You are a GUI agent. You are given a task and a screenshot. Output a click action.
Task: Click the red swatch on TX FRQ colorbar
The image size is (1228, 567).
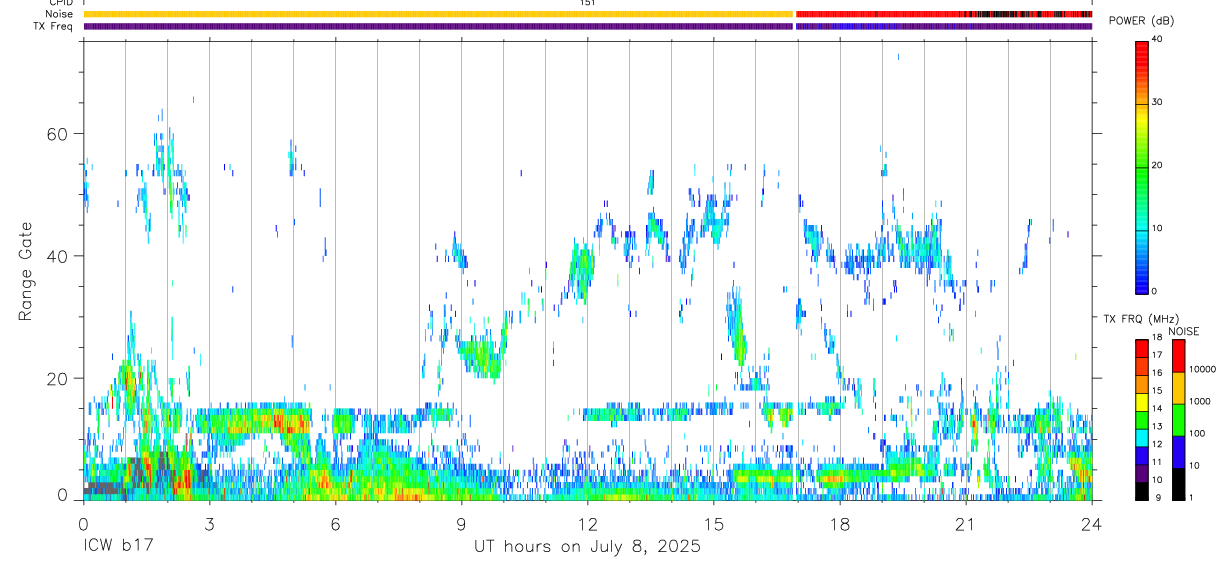pyautogui.click(x=1142, y=348)
